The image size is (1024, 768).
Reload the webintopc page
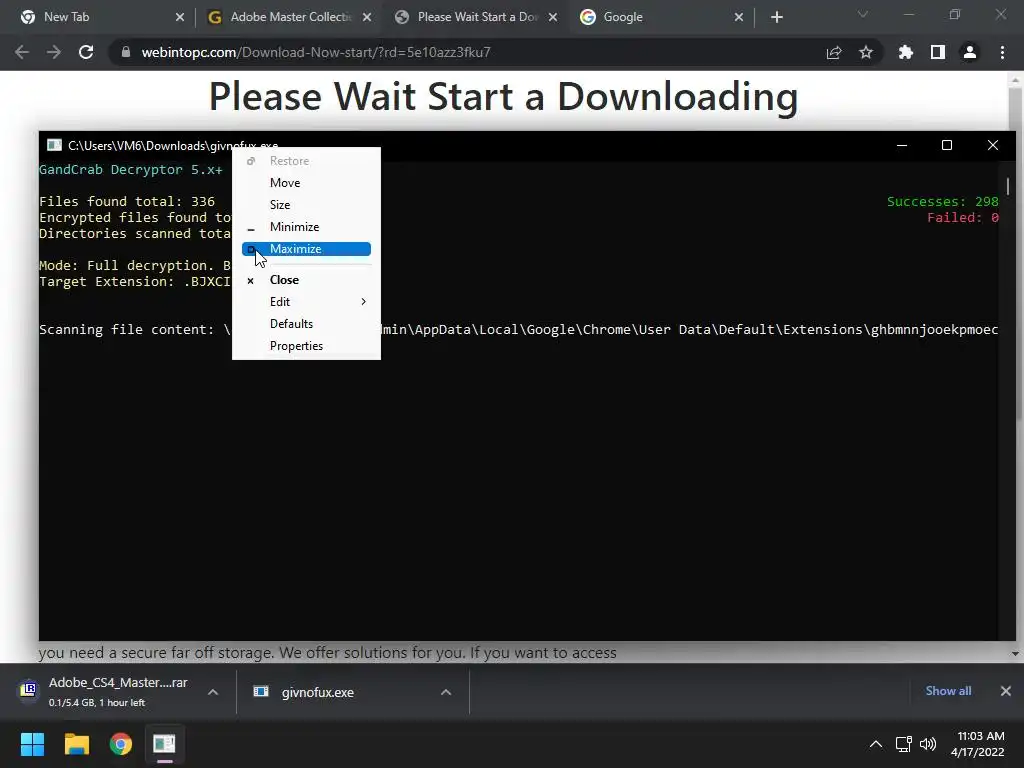tap(86, 52)
